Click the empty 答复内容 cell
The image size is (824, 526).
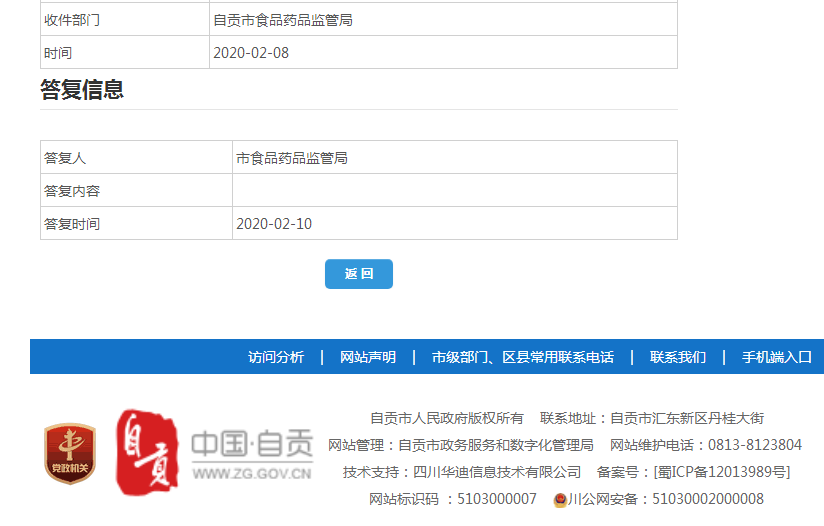tap(454, 191)
